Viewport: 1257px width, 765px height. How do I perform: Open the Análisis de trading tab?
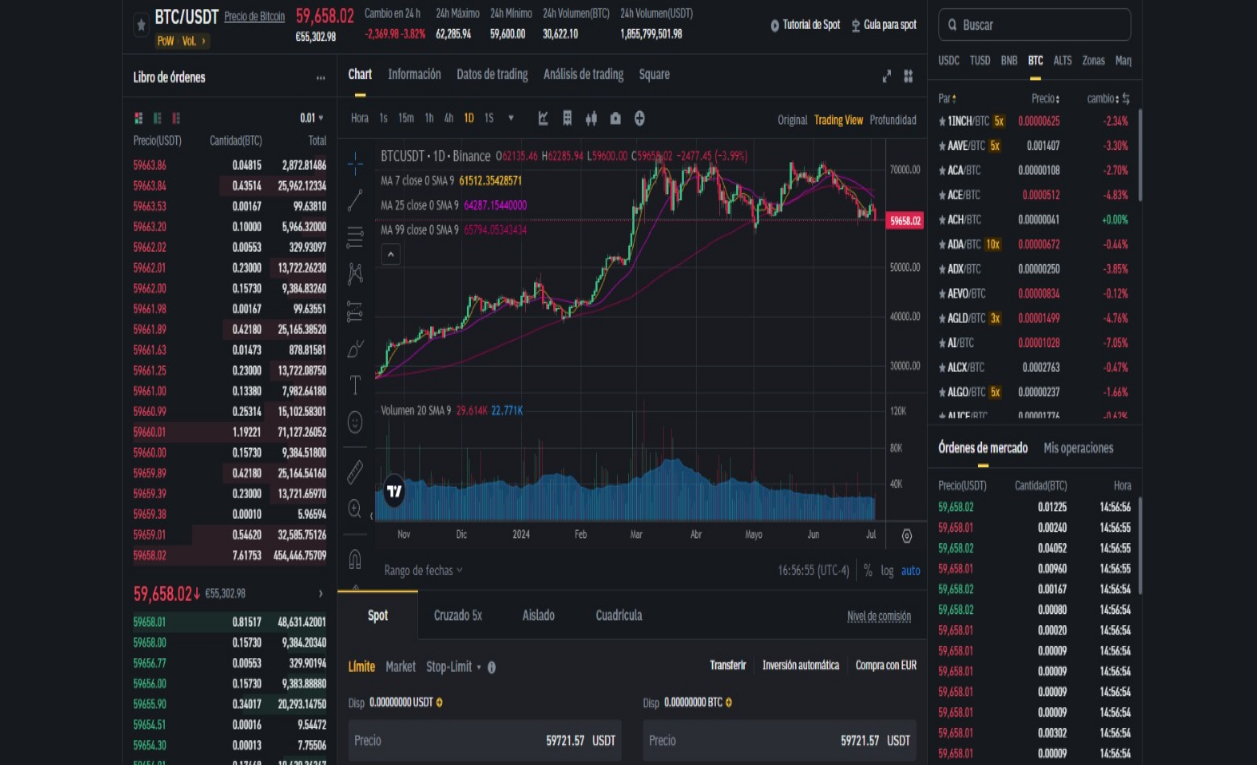point(583,75)
